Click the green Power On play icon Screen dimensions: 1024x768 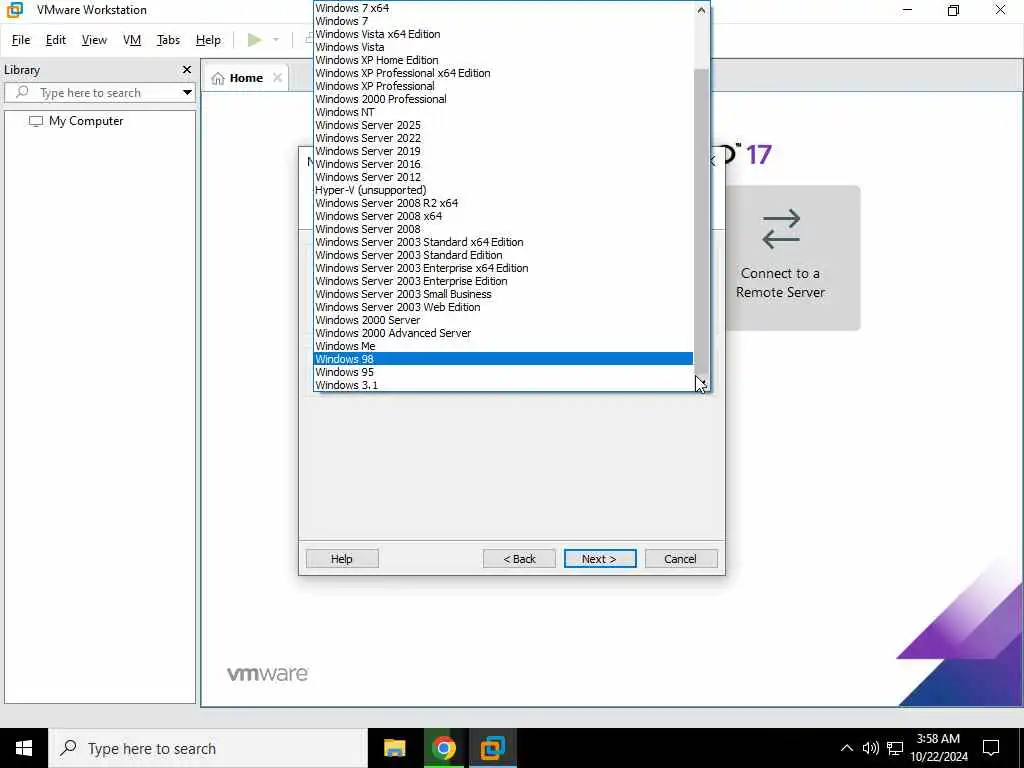pos(254,40)
